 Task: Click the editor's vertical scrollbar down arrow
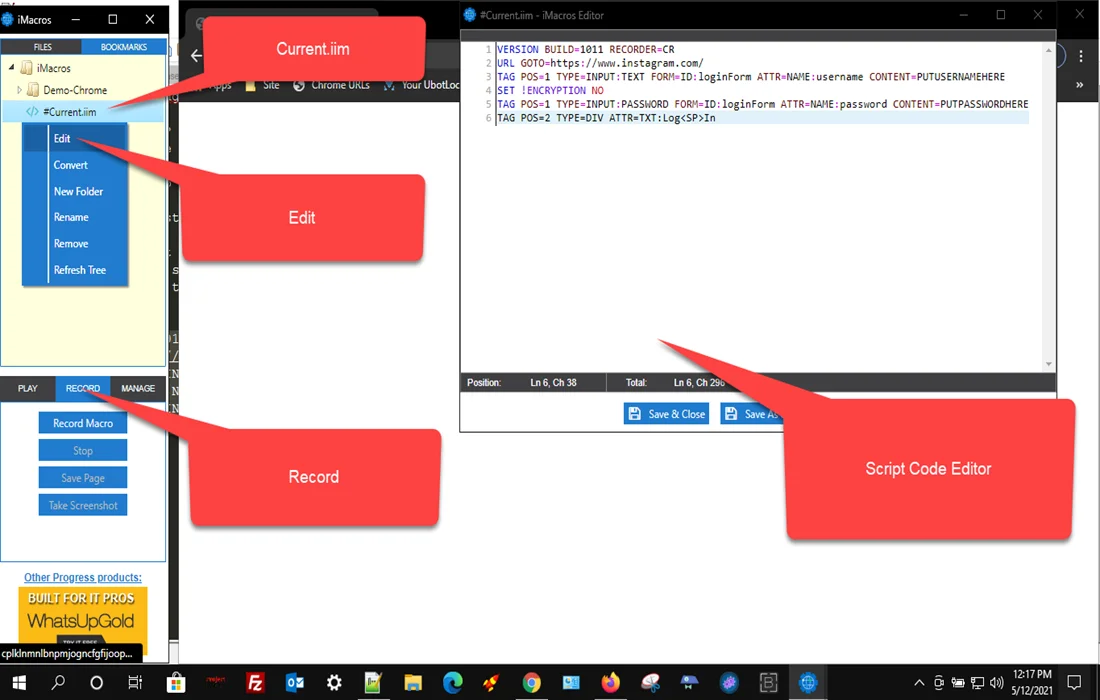coord(1049,364)
